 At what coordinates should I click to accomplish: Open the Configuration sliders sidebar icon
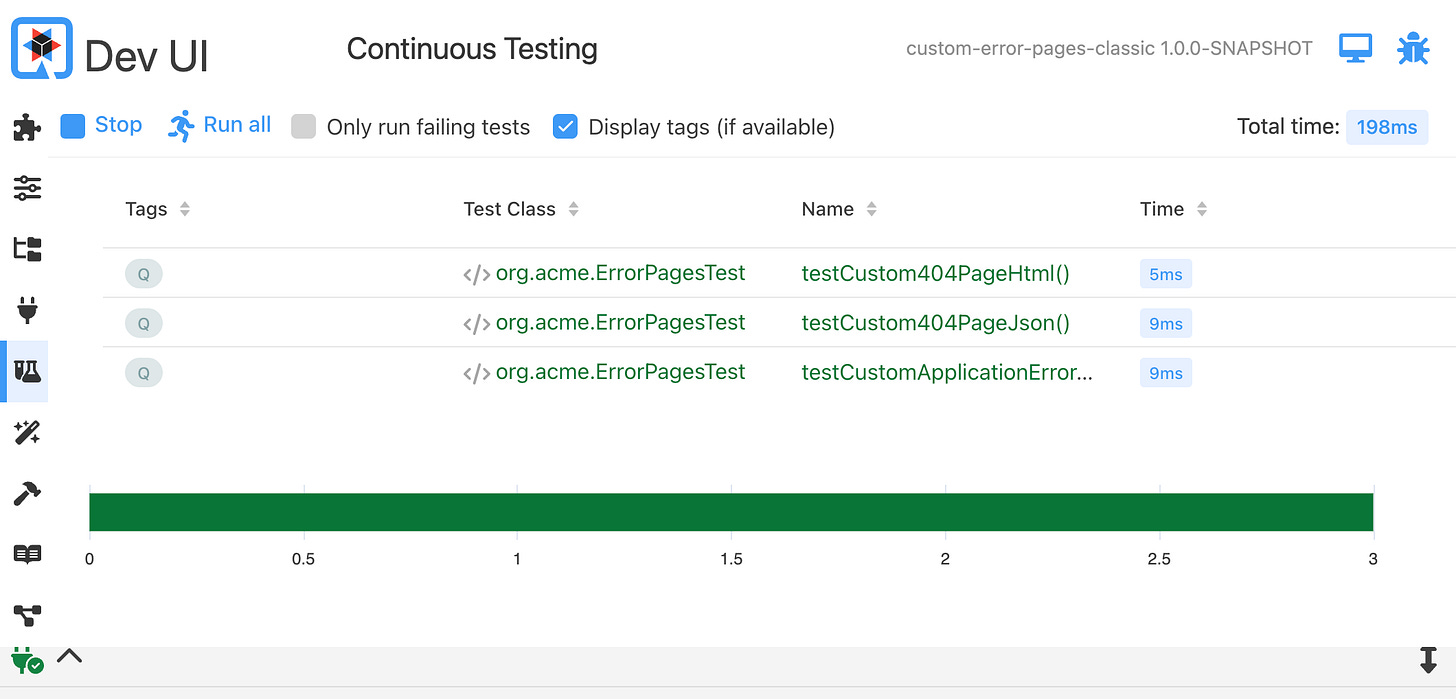pyautogui.click(x=27, y=187)
